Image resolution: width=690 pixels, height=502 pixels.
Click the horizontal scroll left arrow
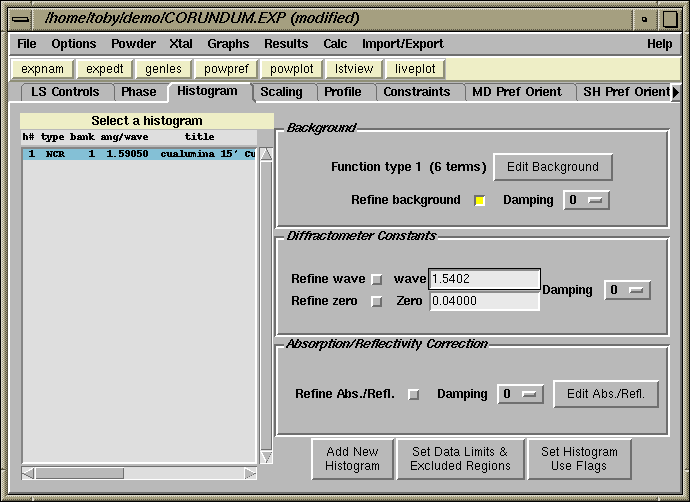[28, 473]
